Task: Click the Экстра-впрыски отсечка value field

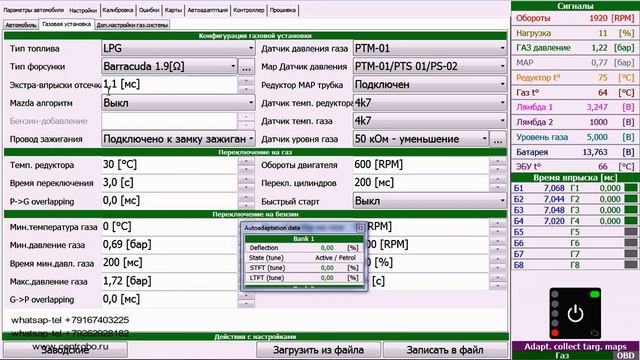Action: point(169,84)
